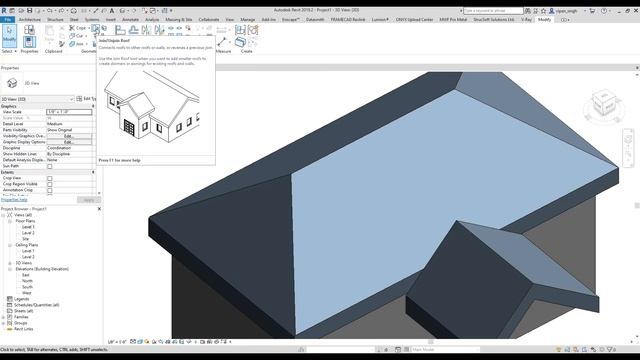
Task: Click the Visual Style icon in view control bar
Action: [140, 342]
